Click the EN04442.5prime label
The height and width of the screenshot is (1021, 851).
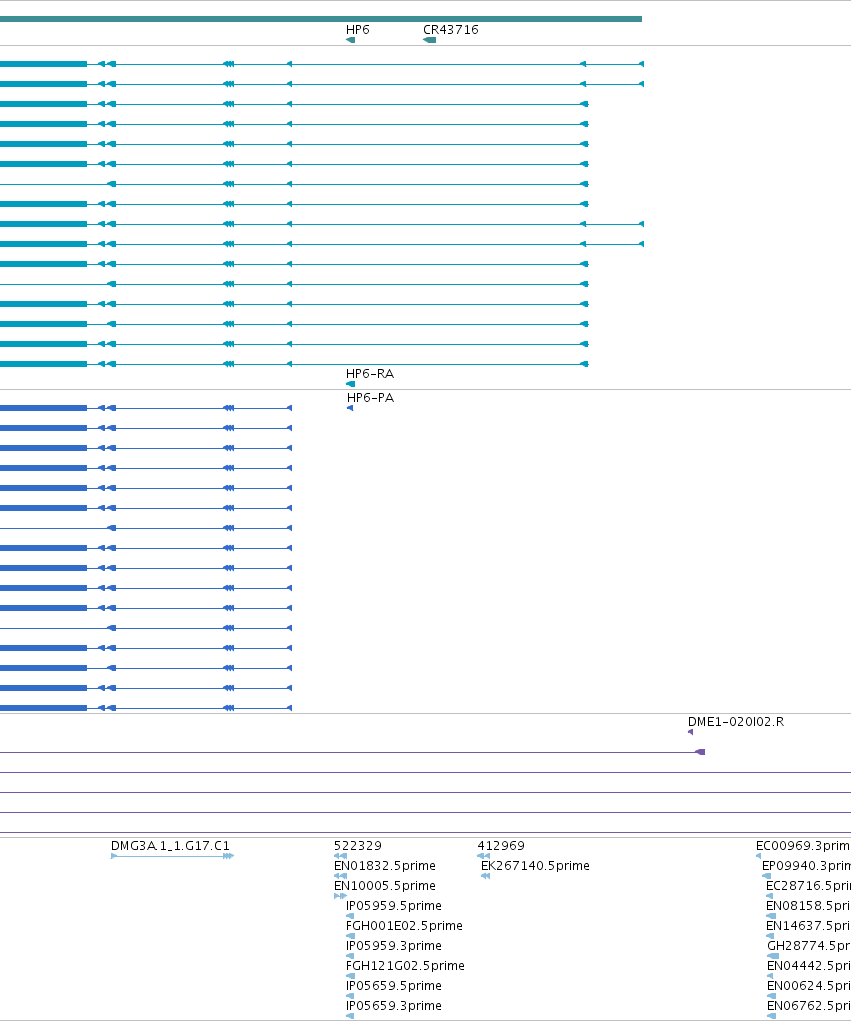pos(809,966)
